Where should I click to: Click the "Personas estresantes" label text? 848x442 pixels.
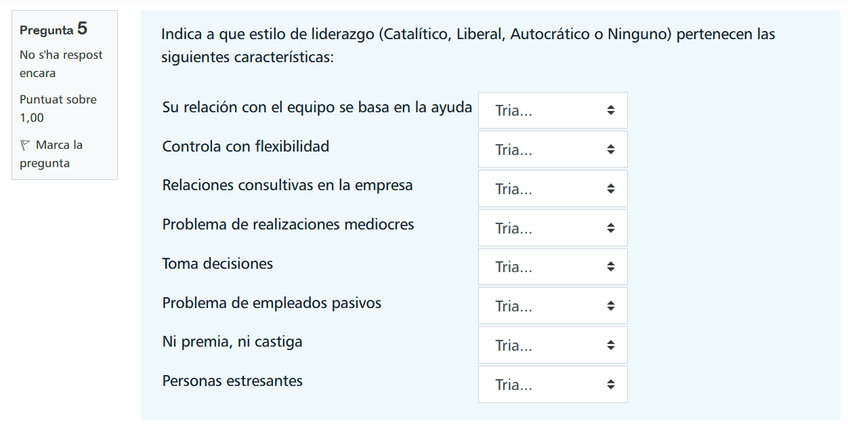tap(232, 381)
